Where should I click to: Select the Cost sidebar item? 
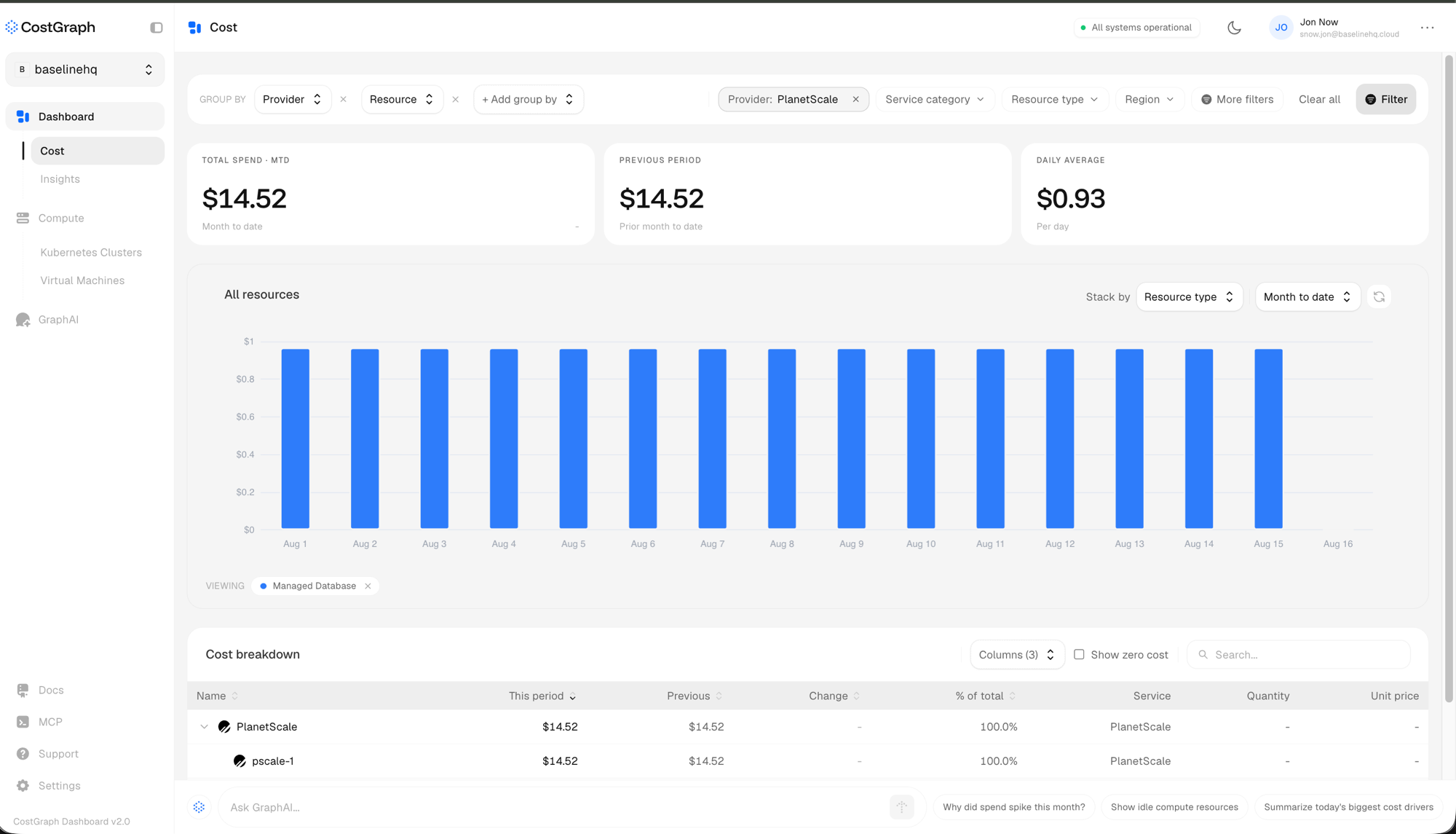98,152
